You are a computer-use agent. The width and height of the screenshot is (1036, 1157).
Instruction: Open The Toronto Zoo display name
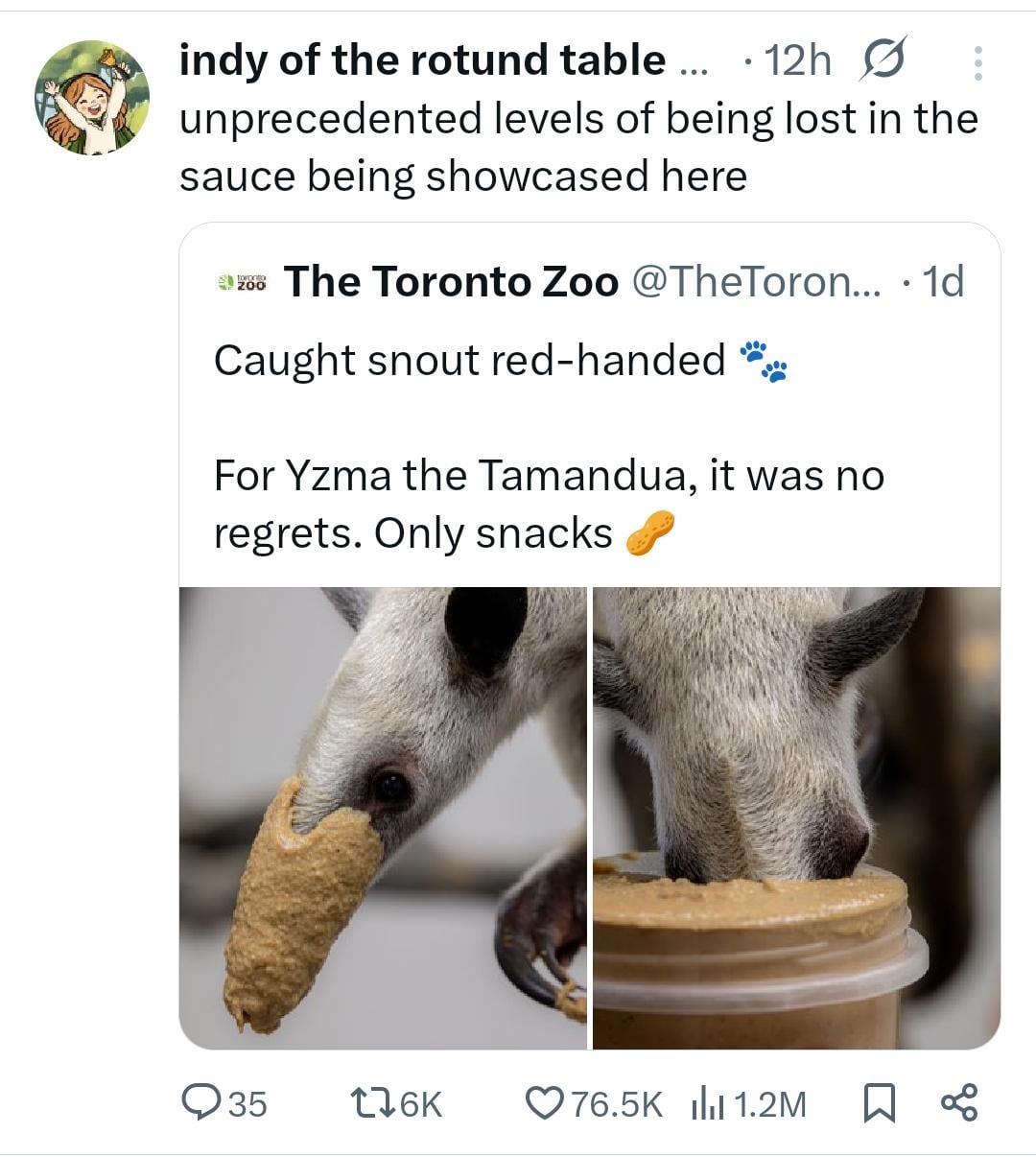pos(451,281)
